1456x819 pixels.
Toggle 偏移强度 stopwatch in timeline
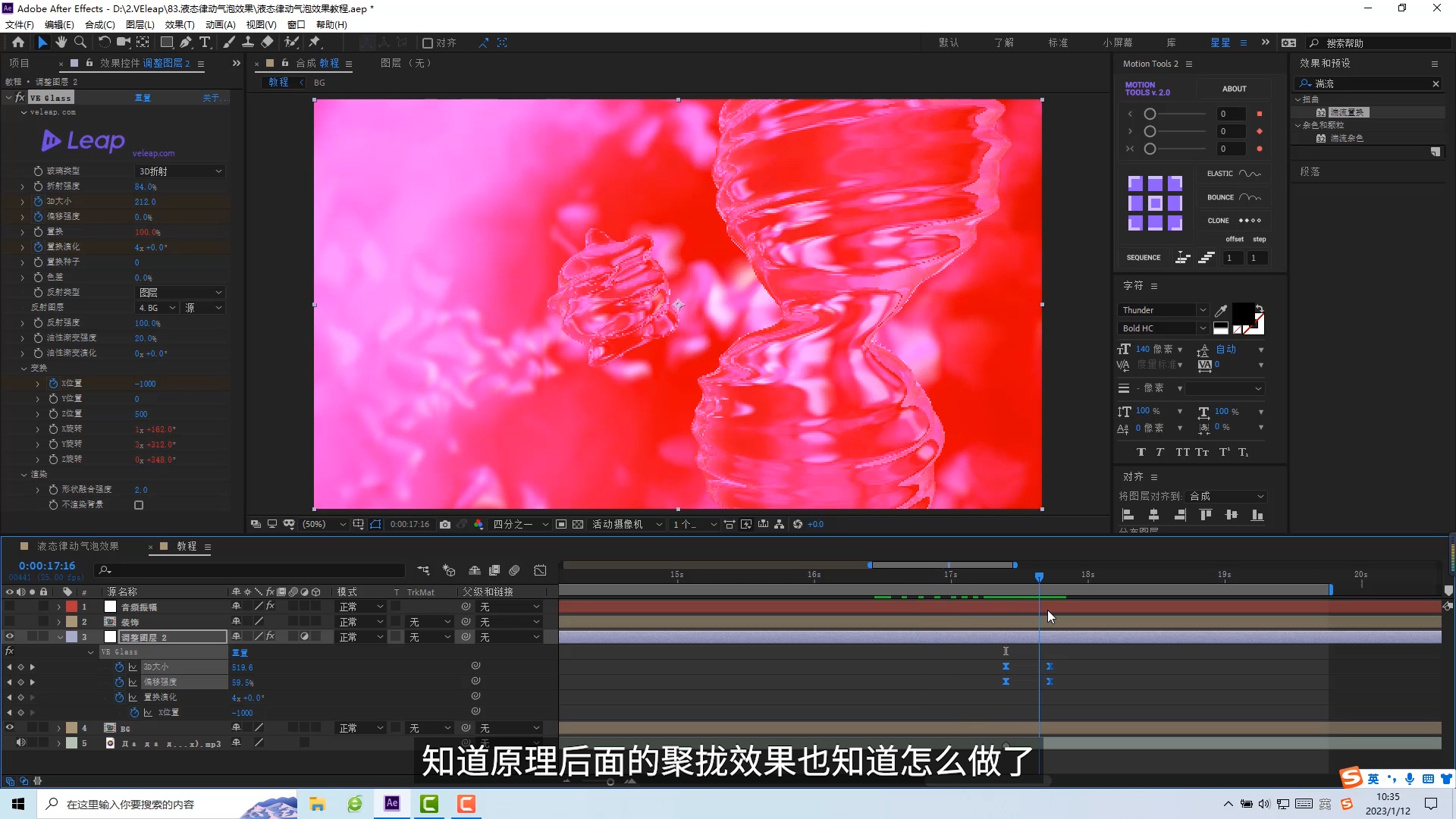tap(119, 682)
